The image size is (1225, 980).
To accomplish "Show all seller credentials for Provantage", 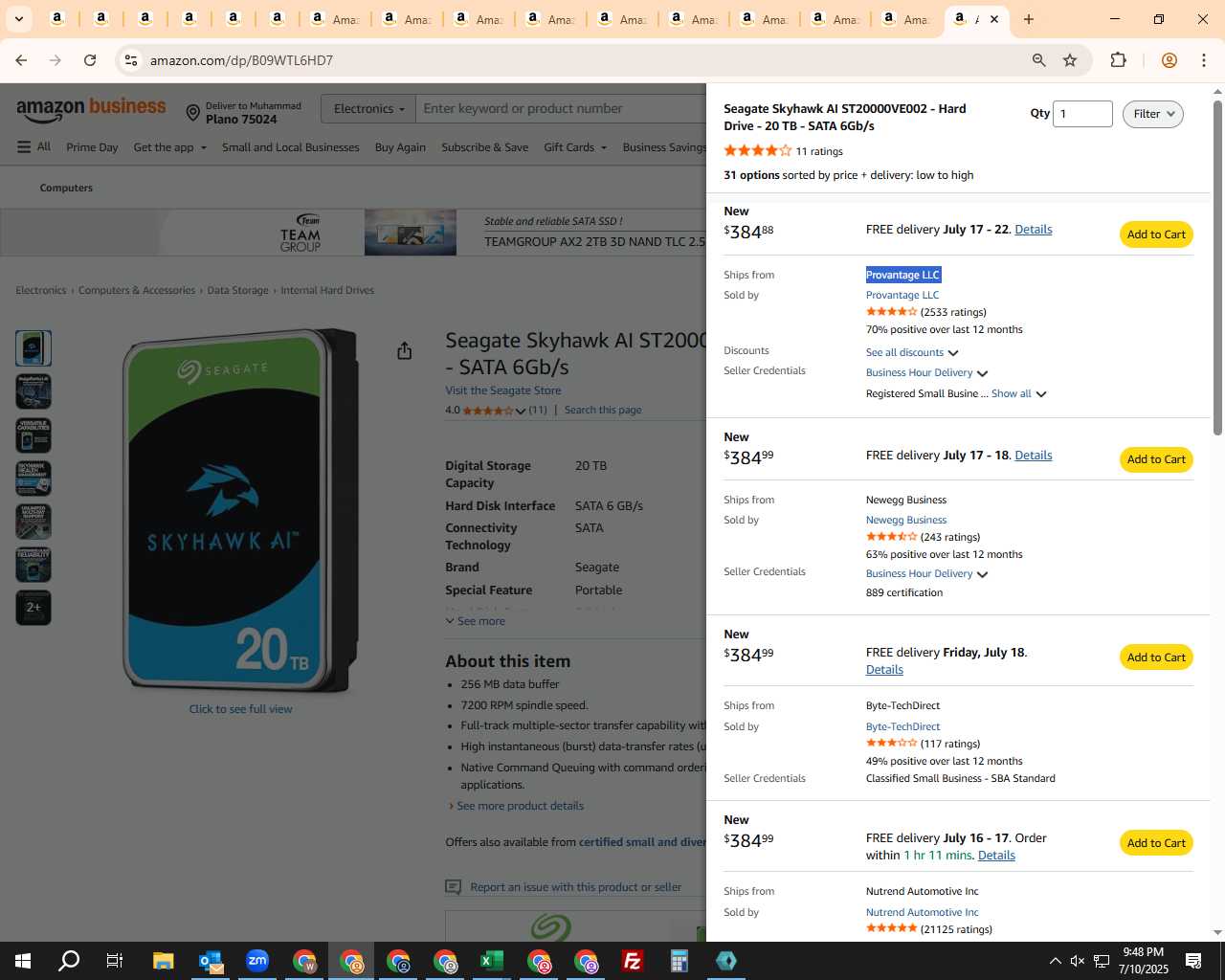I will [1019, 393].
